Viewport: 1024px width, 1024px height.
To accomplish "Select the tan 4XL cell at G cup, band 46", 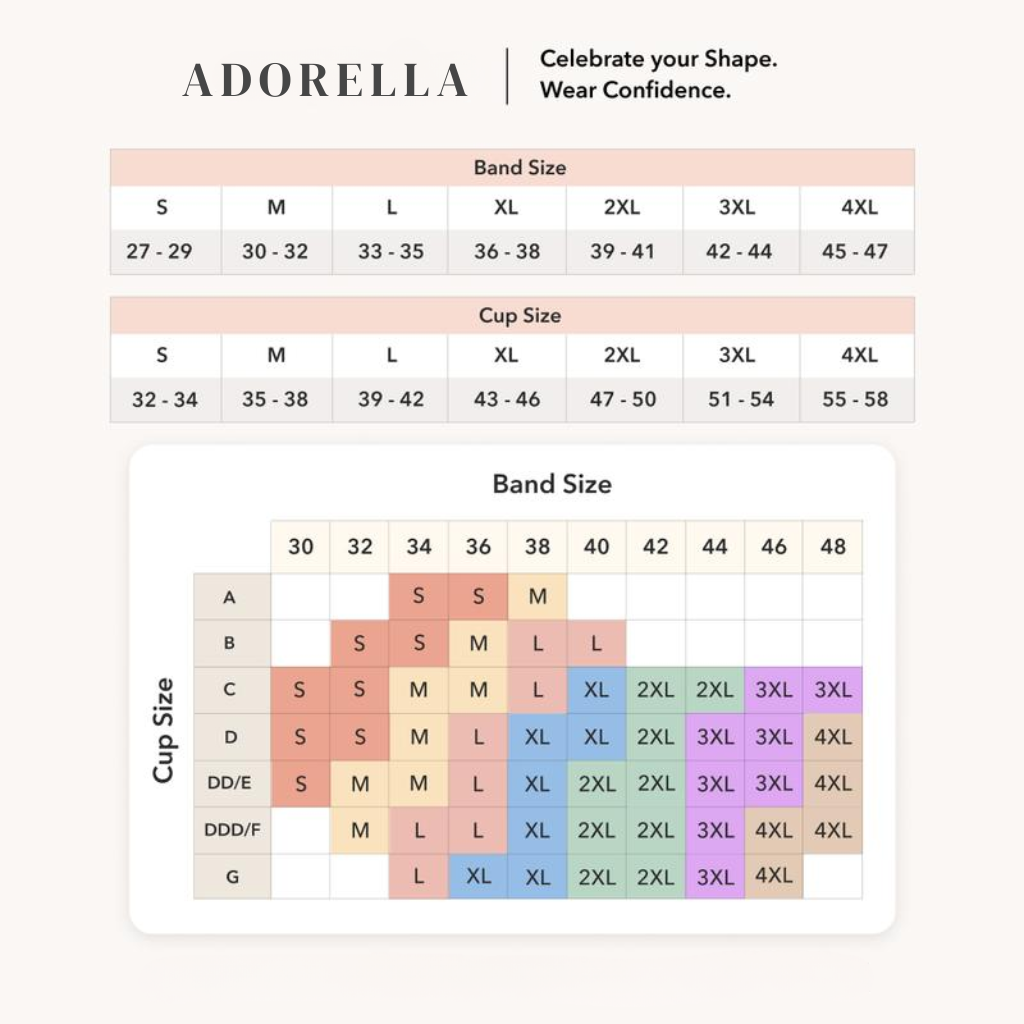I will pos(774,876).
